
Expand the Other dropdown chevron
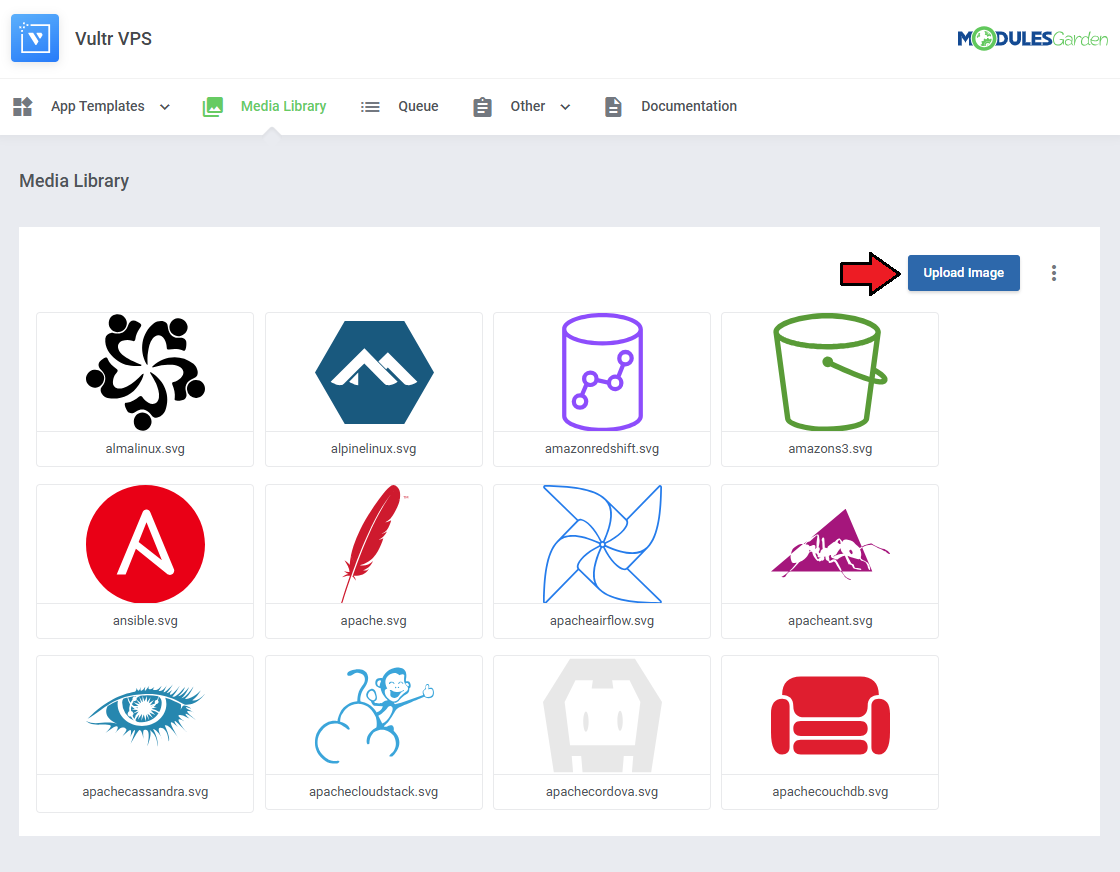tap(565, 107)
